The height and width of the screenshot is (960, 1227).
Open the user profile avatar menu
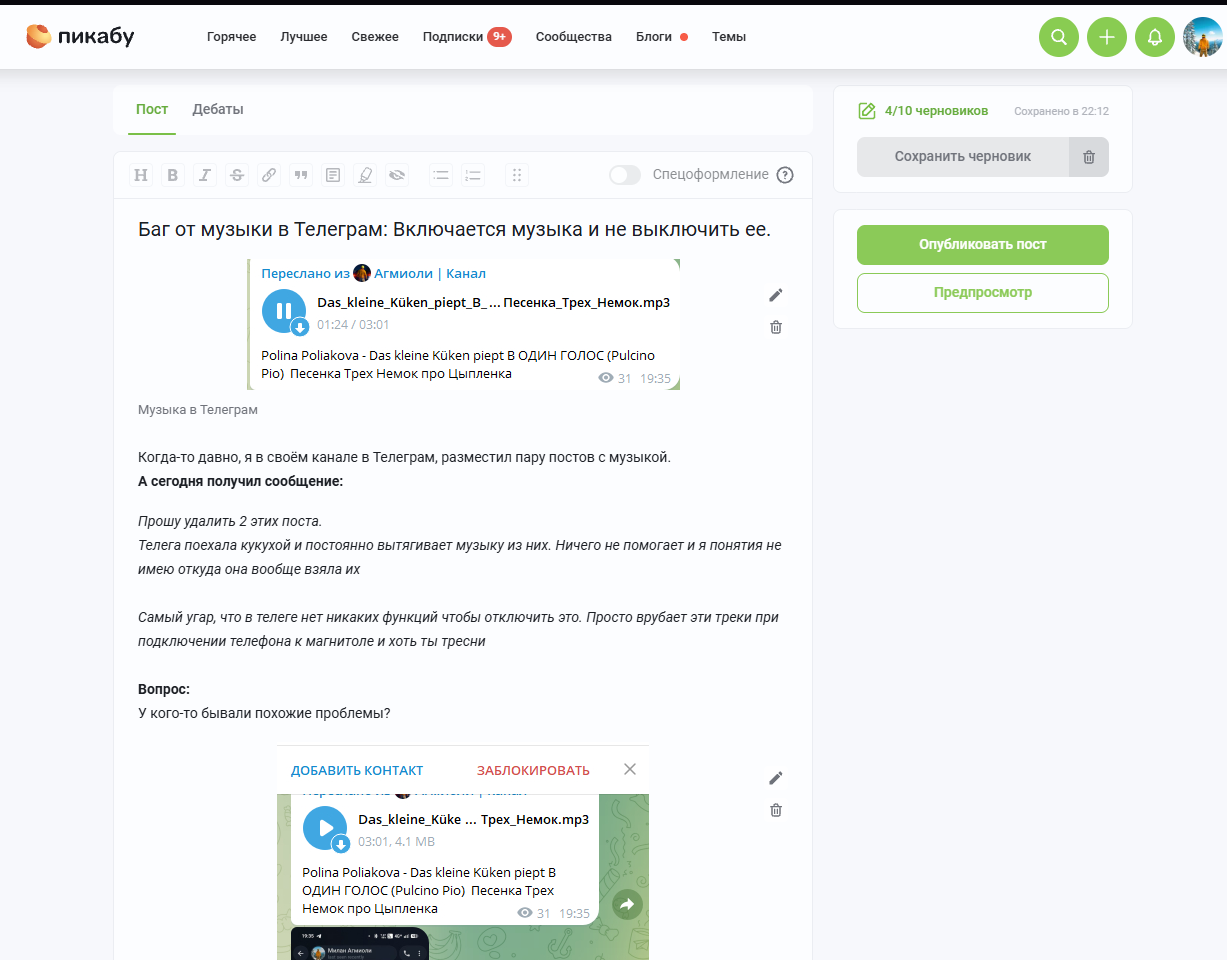click(x=1203, y=37)
